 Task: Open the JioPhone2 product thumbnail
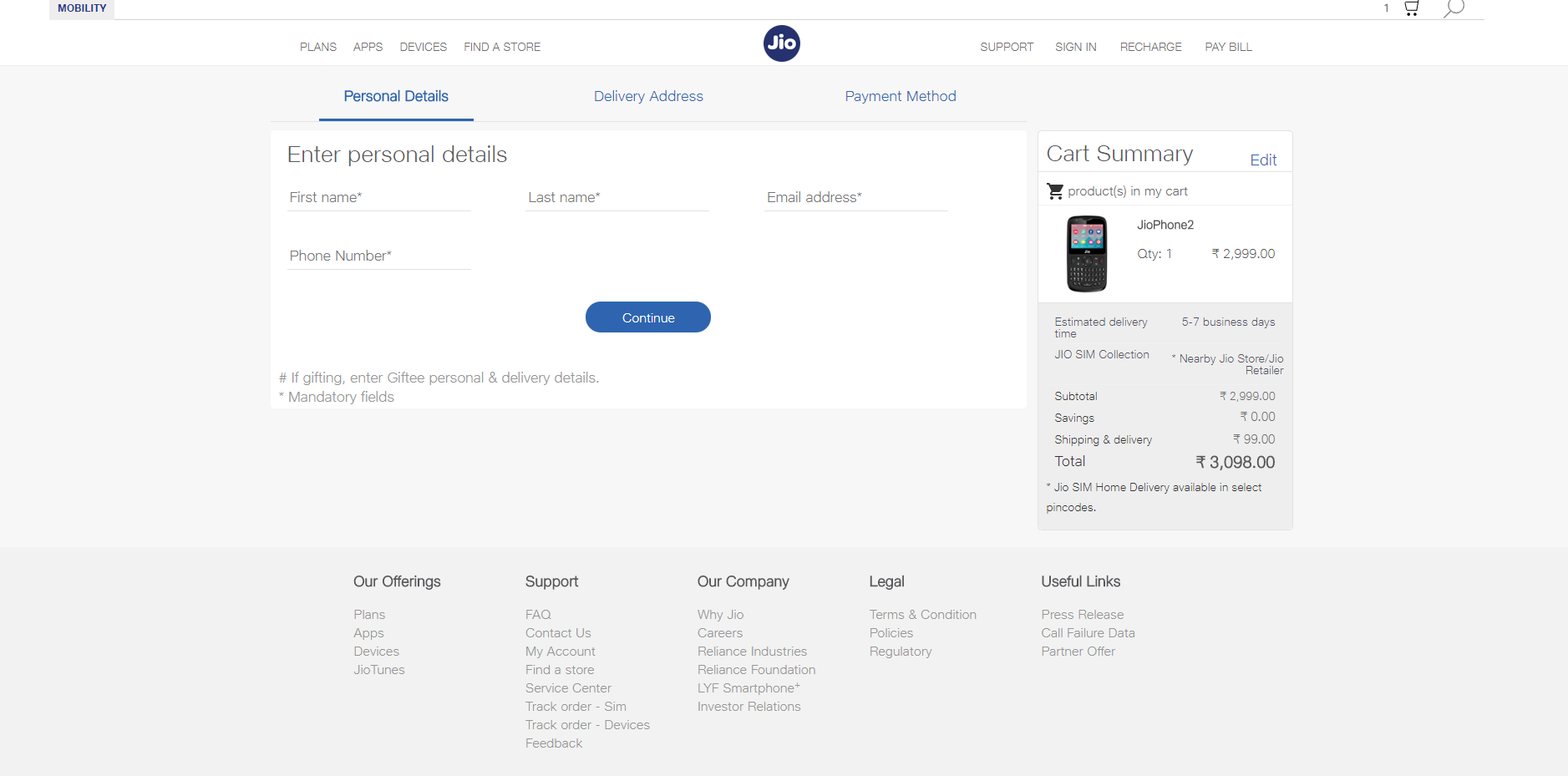click(x=1087, y=254)
